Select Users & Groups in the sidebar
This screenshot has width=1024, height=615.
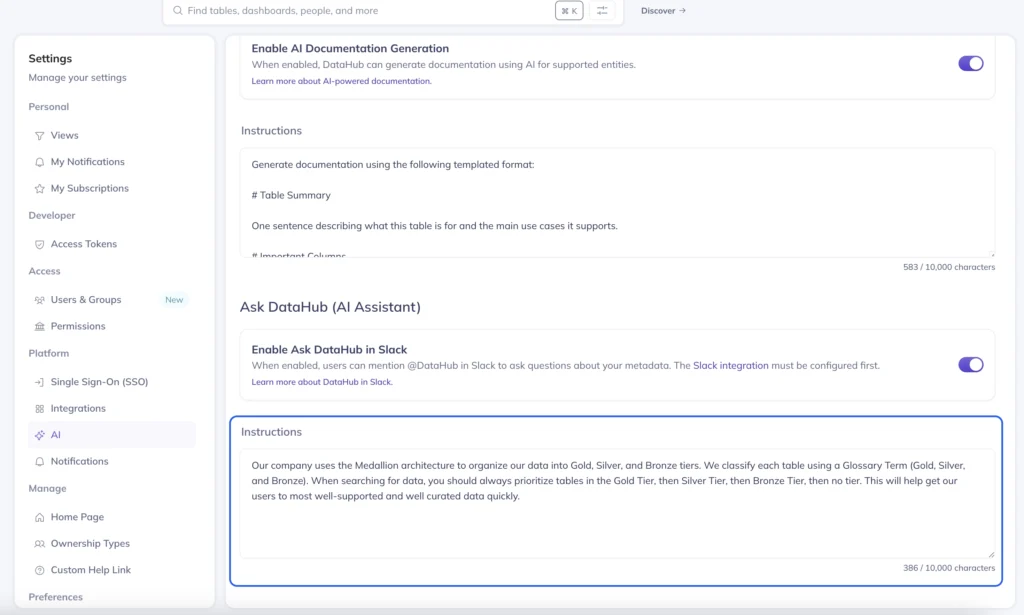[x=85, y=299]
